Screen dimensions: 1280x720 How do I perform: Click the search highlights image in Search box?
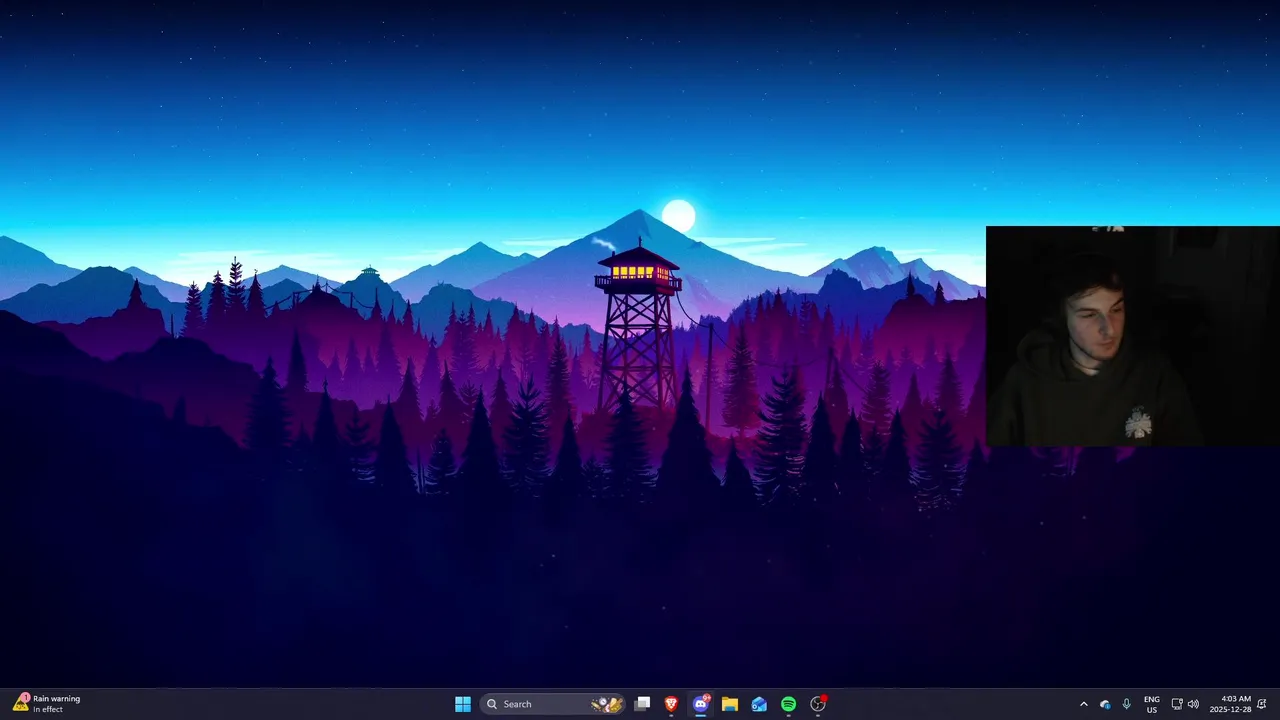(x=607, y=704)
